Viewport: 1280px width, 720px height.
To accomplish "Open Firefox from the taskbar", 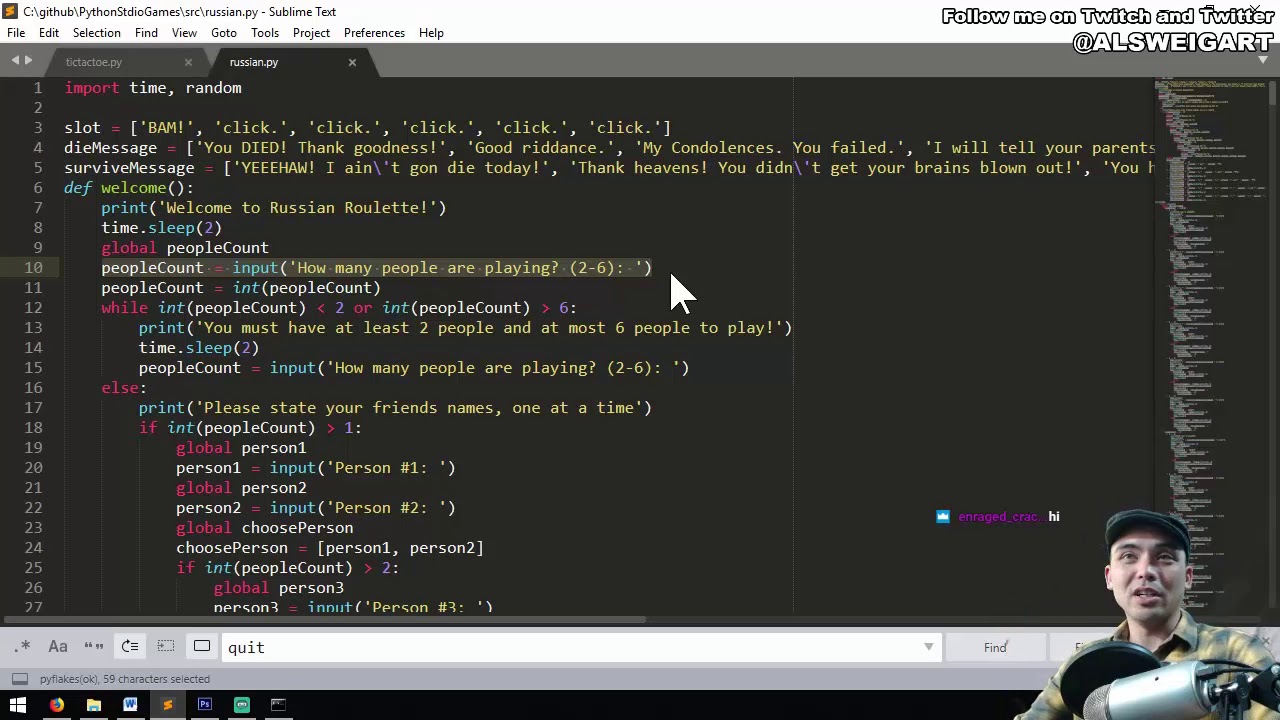I will 56,705.
